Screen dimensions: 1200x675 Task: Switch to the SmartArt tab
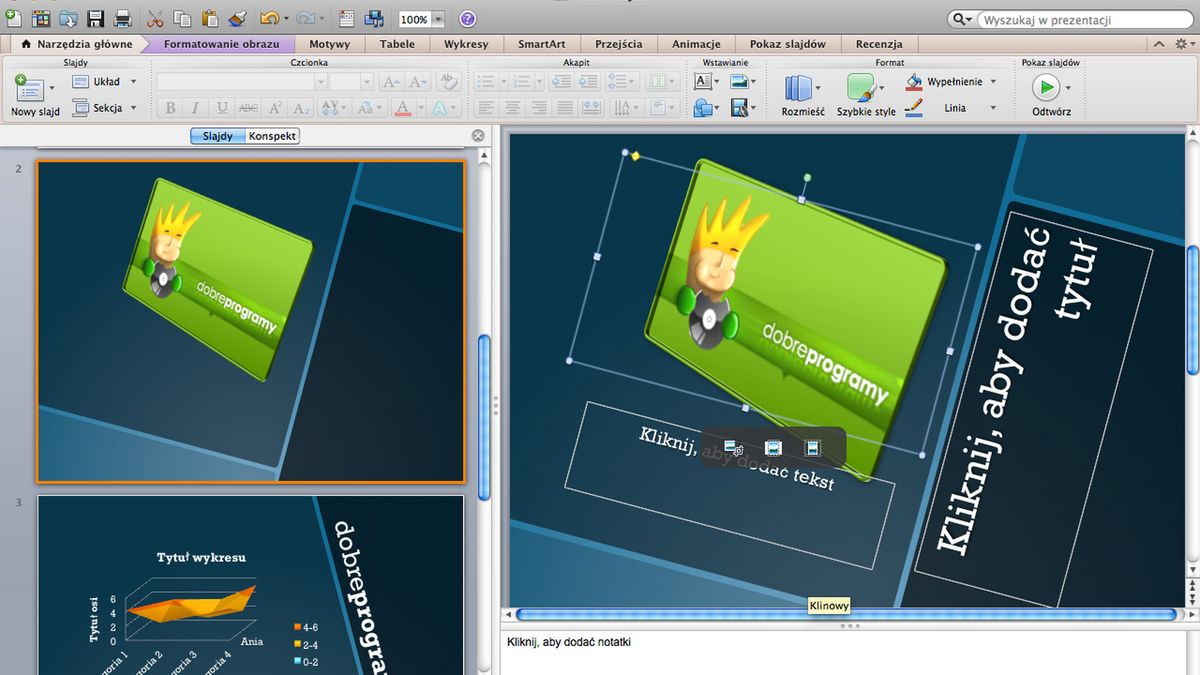(x=541, y=44)
